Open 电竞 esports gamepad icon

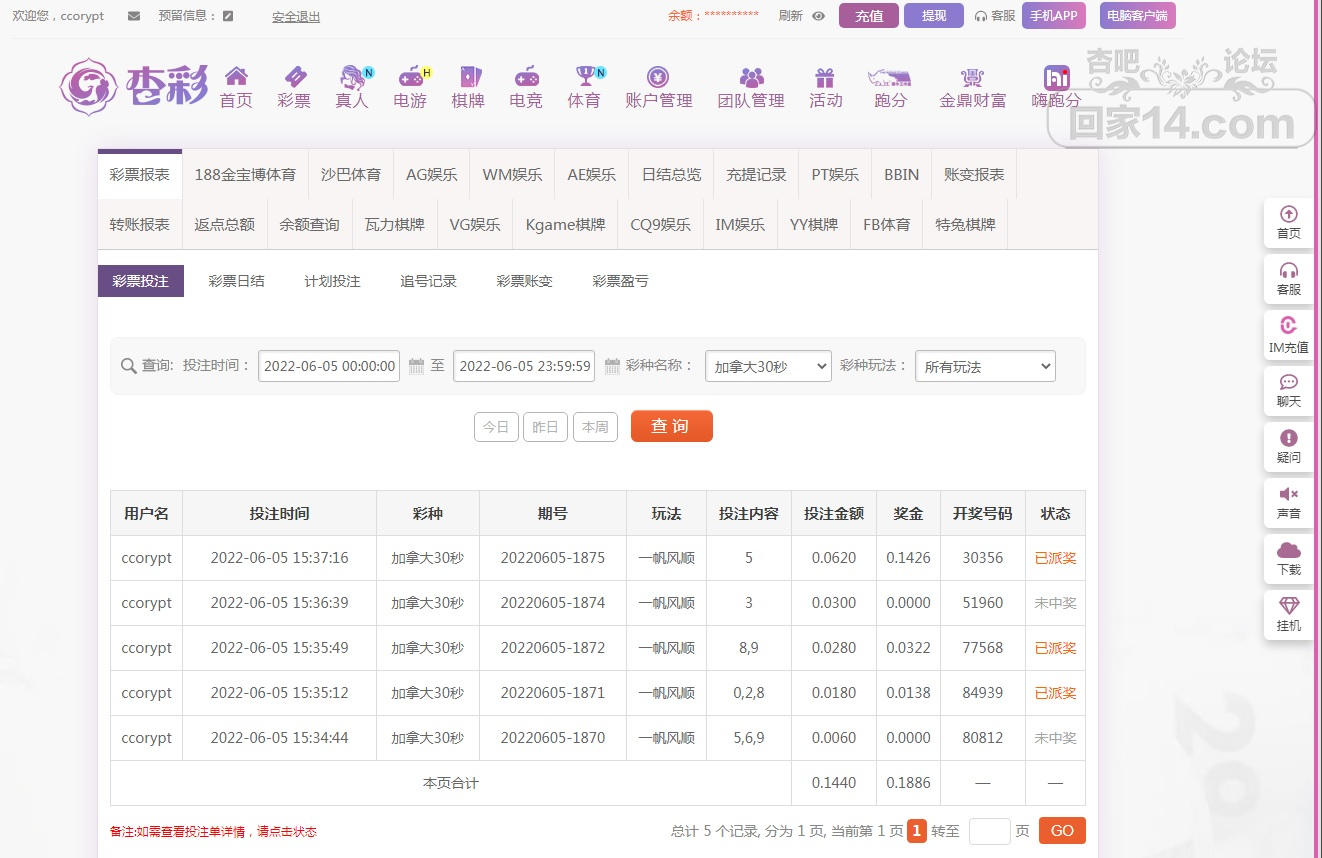pos(526,78)
